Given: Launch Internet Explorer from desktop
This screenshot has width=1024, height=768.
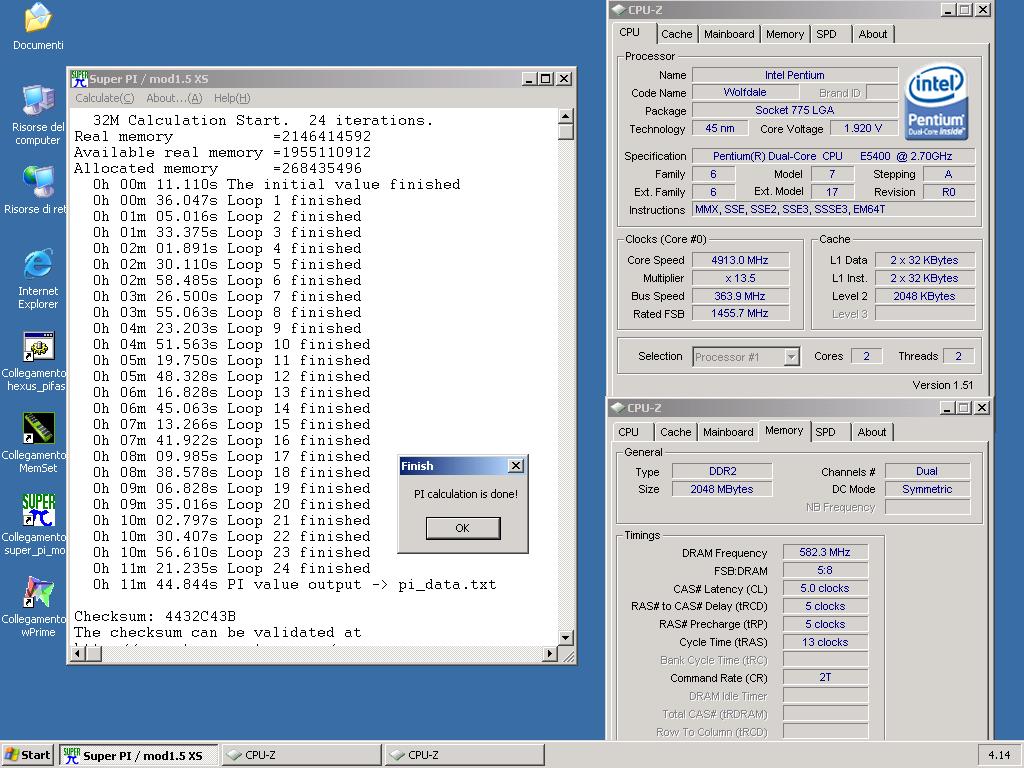Looking at the screenshot, I should [38, 264].
